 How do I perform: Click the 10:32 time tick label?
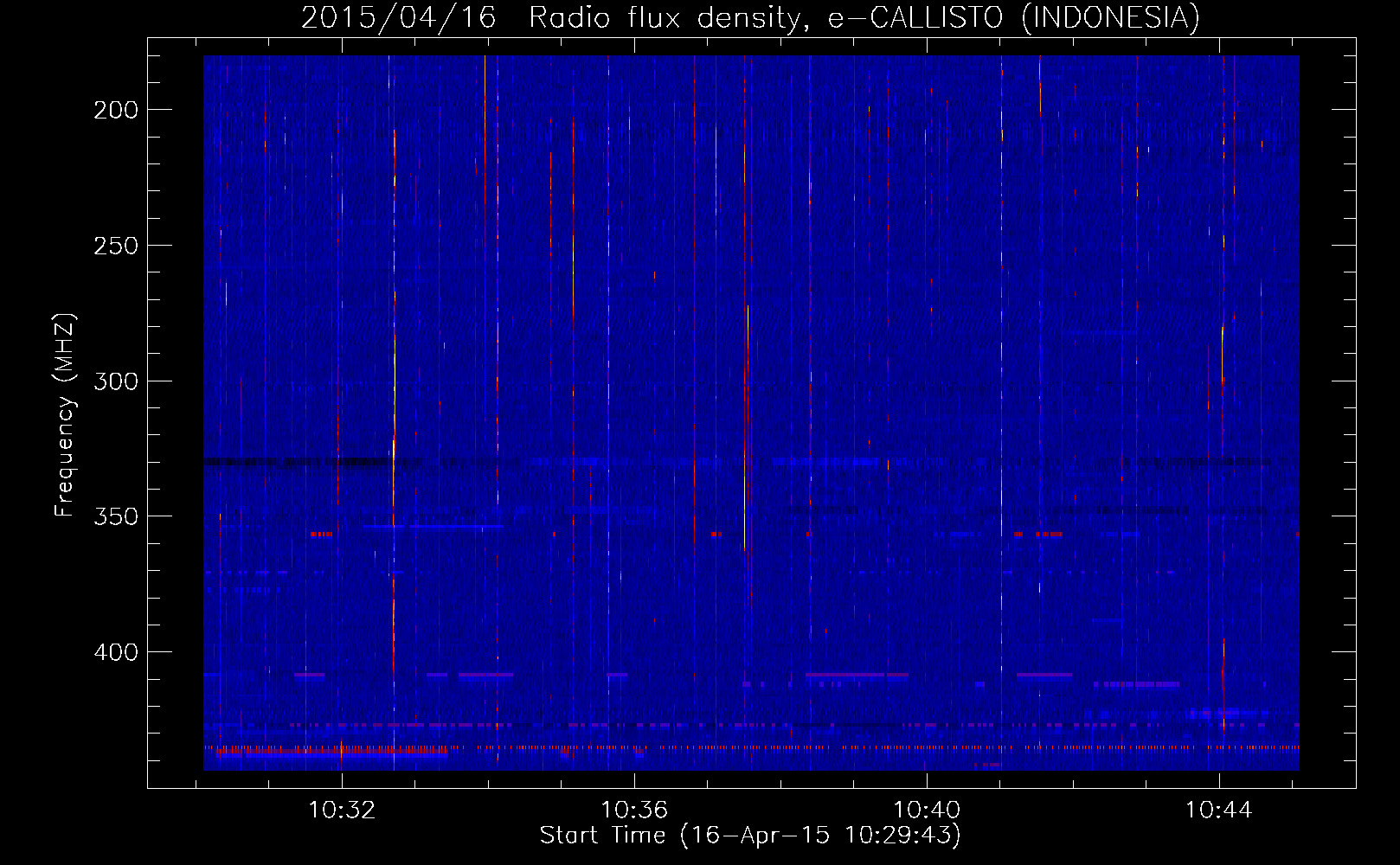coord(342,811)
